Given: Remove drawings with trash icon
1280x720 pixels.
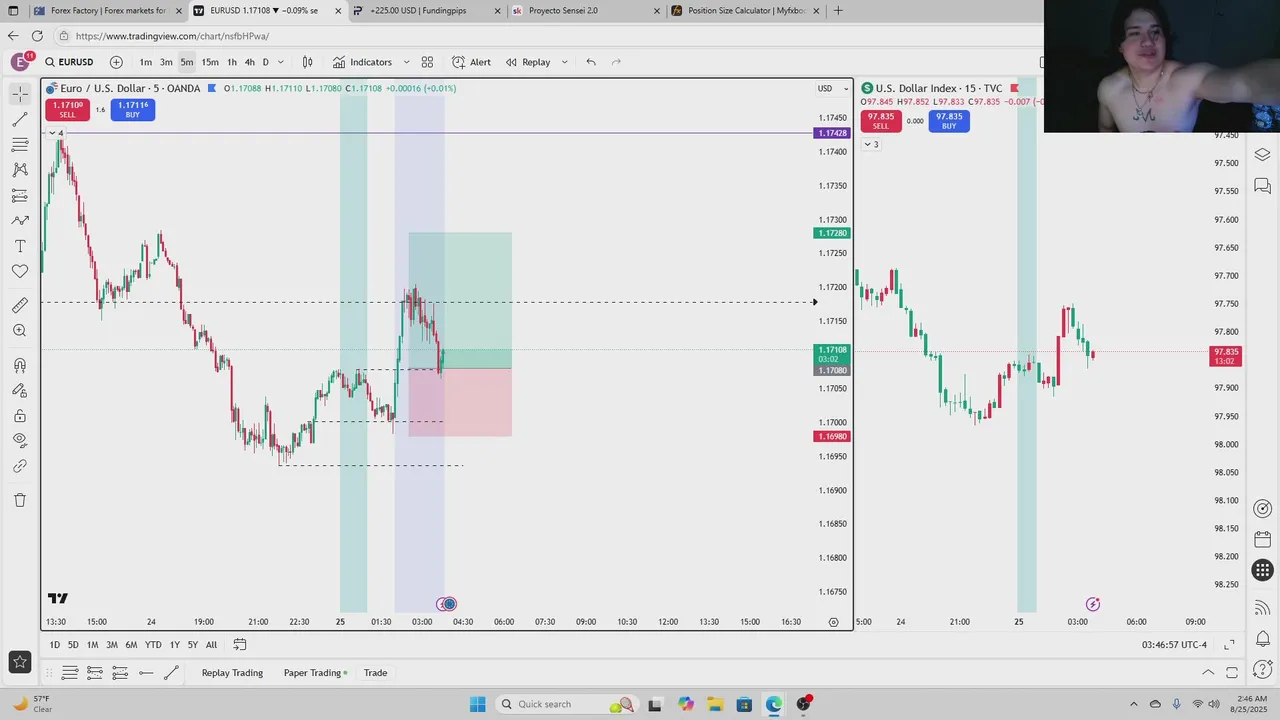Looking at the screenshot, I should [20, 500].
